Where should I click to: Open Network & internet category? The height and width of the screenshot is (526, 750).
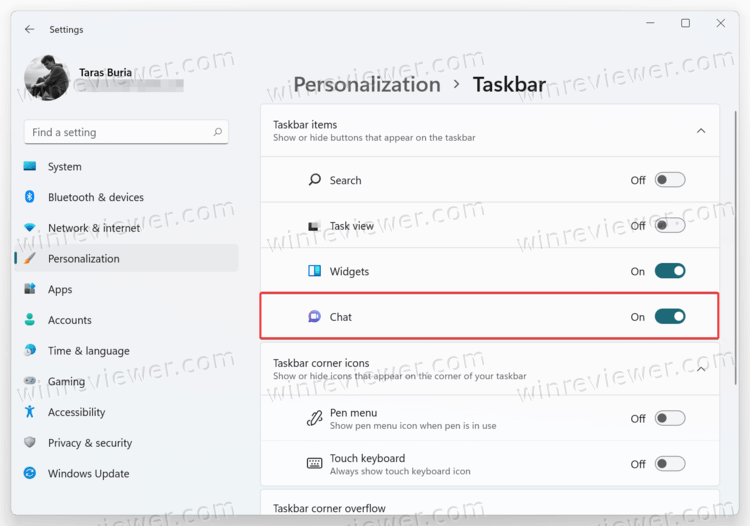(126, 228)
